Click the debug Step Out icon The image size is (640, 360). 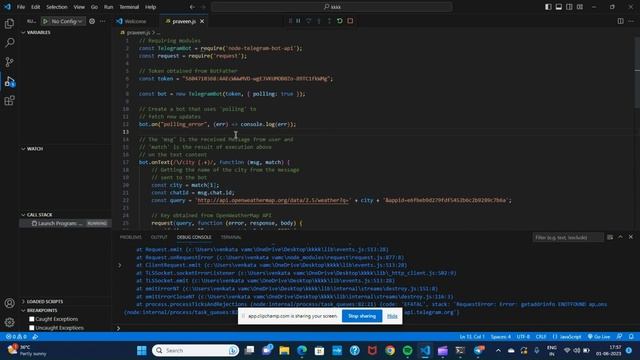(x=329, y=21)
